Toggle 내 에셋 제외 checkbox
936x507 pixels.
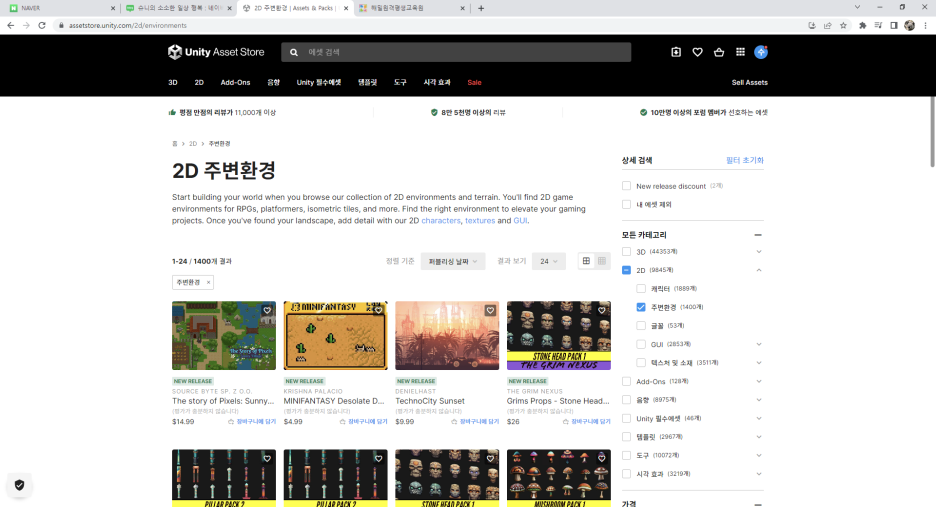(626, 204)
